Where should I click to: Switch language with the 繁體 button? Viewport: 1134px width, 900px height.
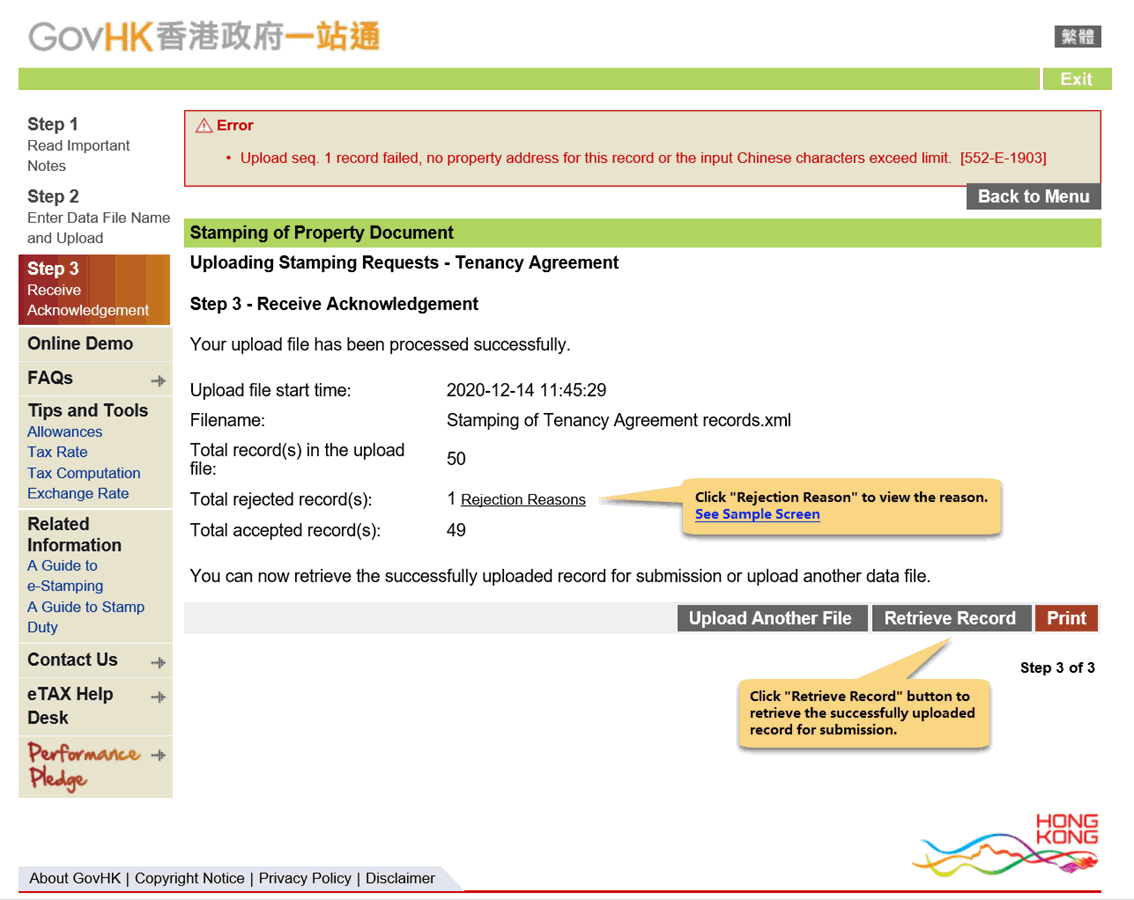click(x=1077, y=36)
